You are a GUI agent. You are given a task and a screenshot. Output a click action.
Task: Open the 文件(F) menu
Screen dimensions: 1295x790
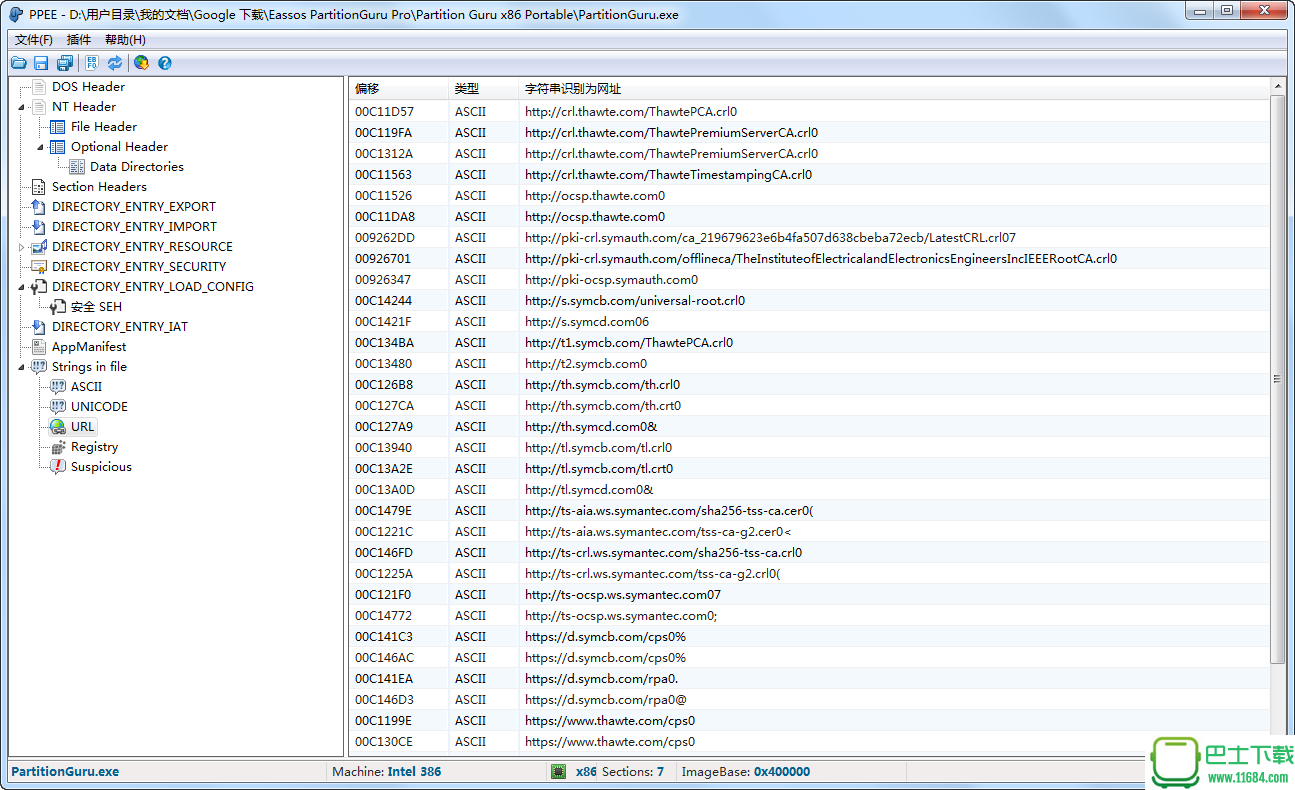pos(34,39)
